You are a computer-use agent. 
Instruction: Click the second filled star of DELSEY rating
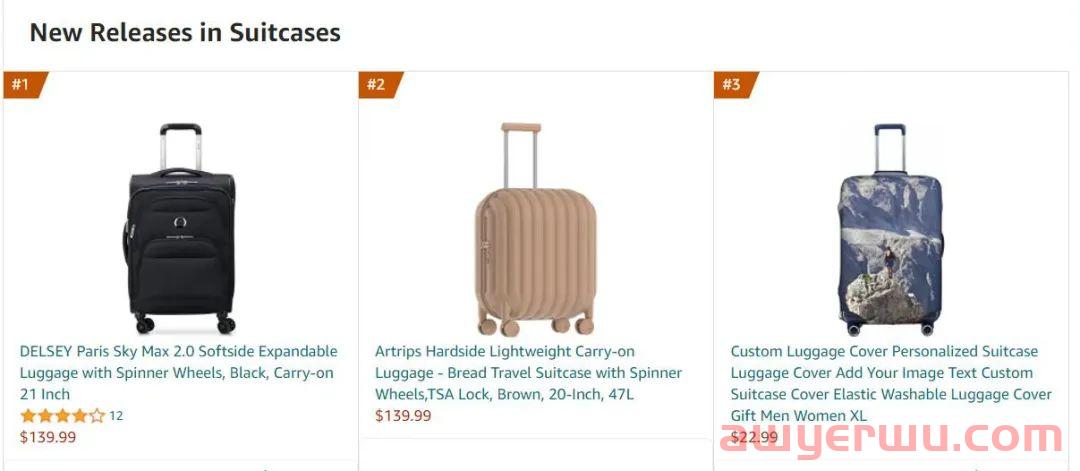click(x=45, y=416)
